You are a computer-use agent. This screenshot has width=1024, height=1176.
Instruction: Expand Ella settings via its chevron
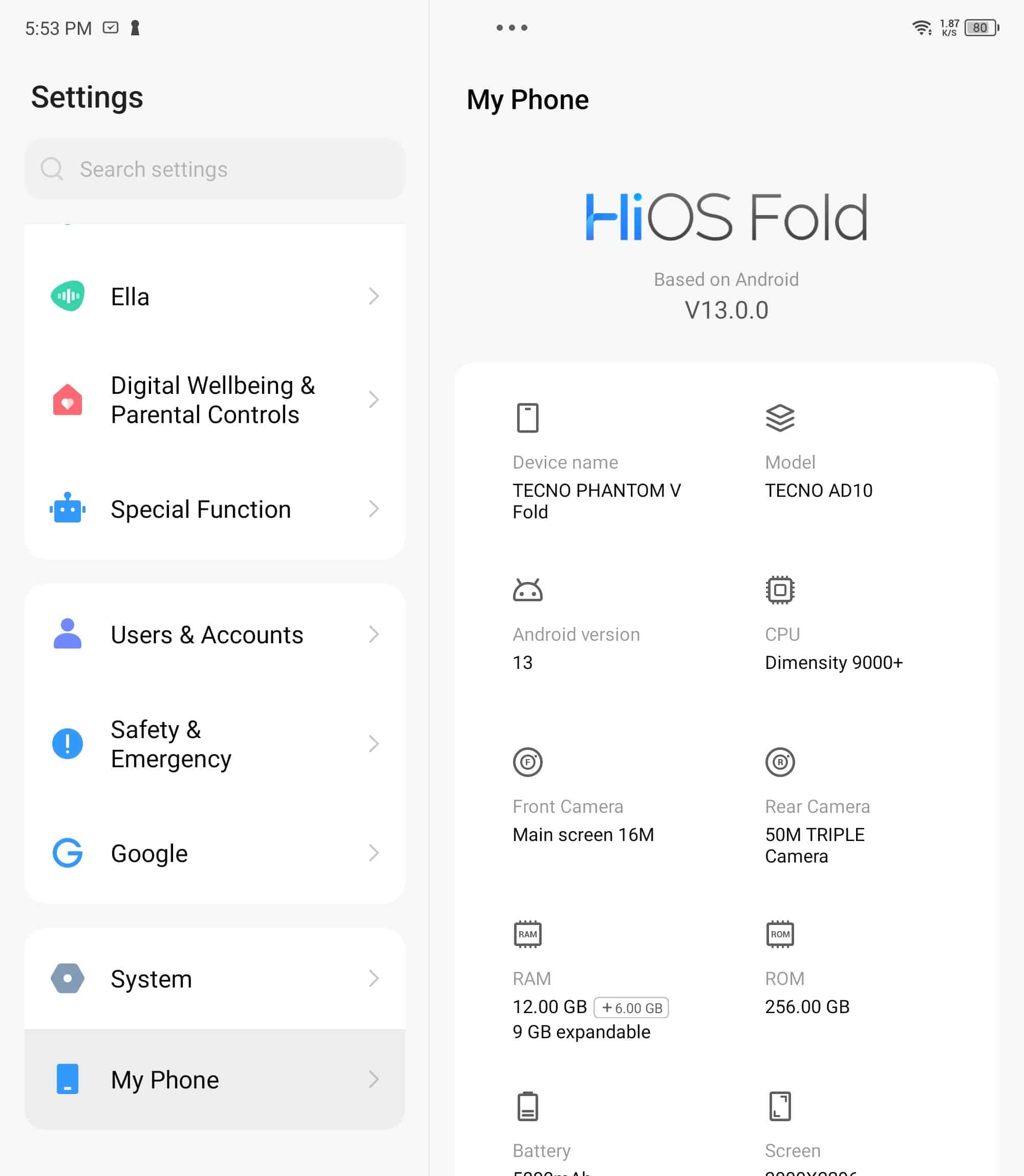[374, 296]
